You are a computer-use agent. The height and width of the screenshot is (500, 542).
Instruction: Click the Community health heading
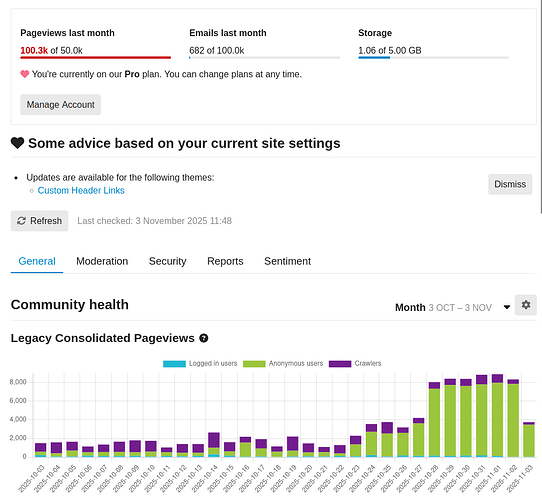point(70,305)
